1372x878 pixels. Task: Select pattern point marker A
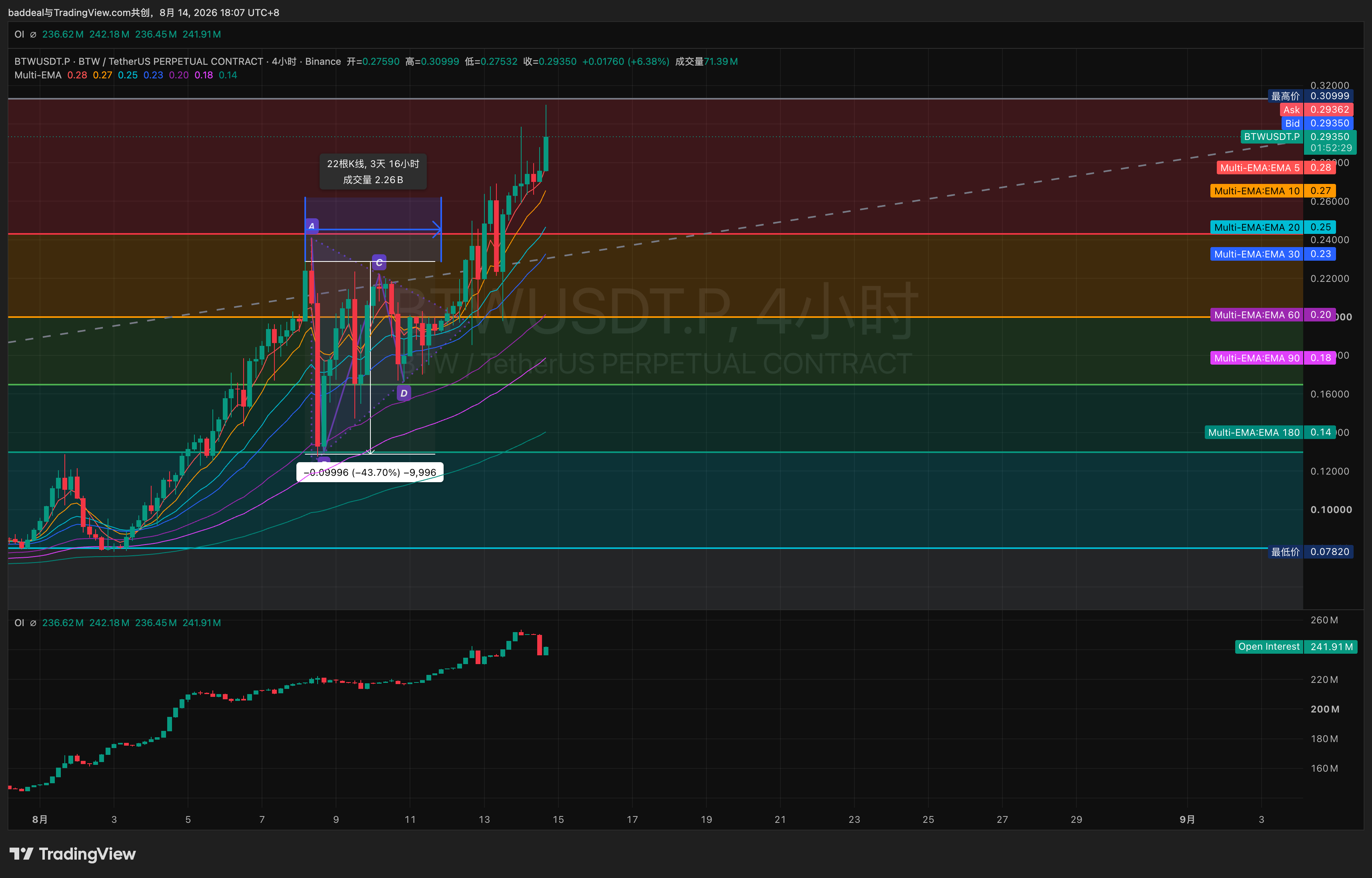tap(311, 226)
